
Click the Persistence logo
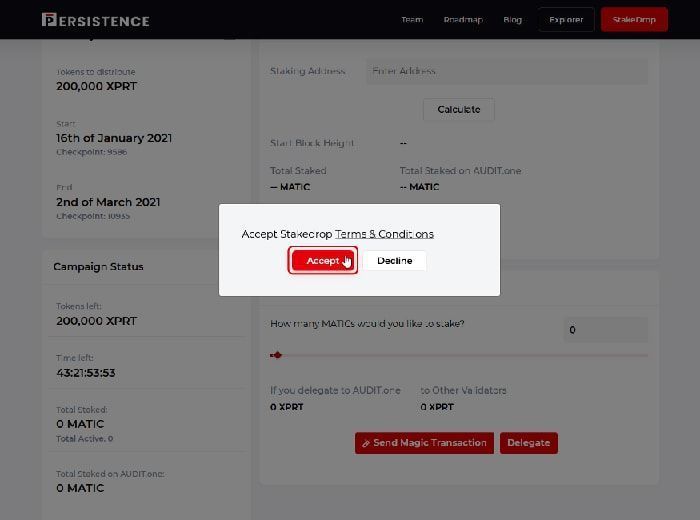tap(96, 20)
